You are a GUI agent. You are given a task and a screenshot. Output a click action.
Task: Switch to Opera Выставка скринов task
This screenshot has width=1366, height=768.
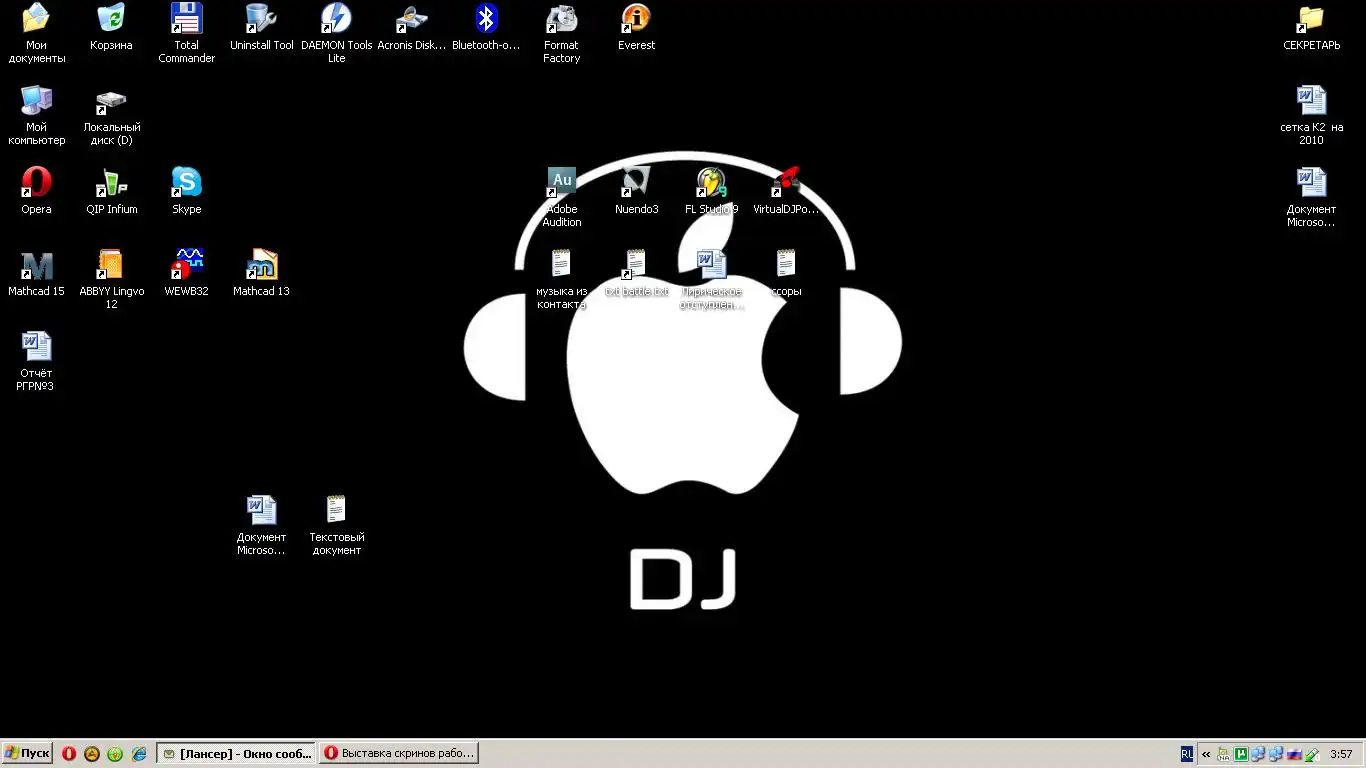pyautogui.click(x=399, y=754)
